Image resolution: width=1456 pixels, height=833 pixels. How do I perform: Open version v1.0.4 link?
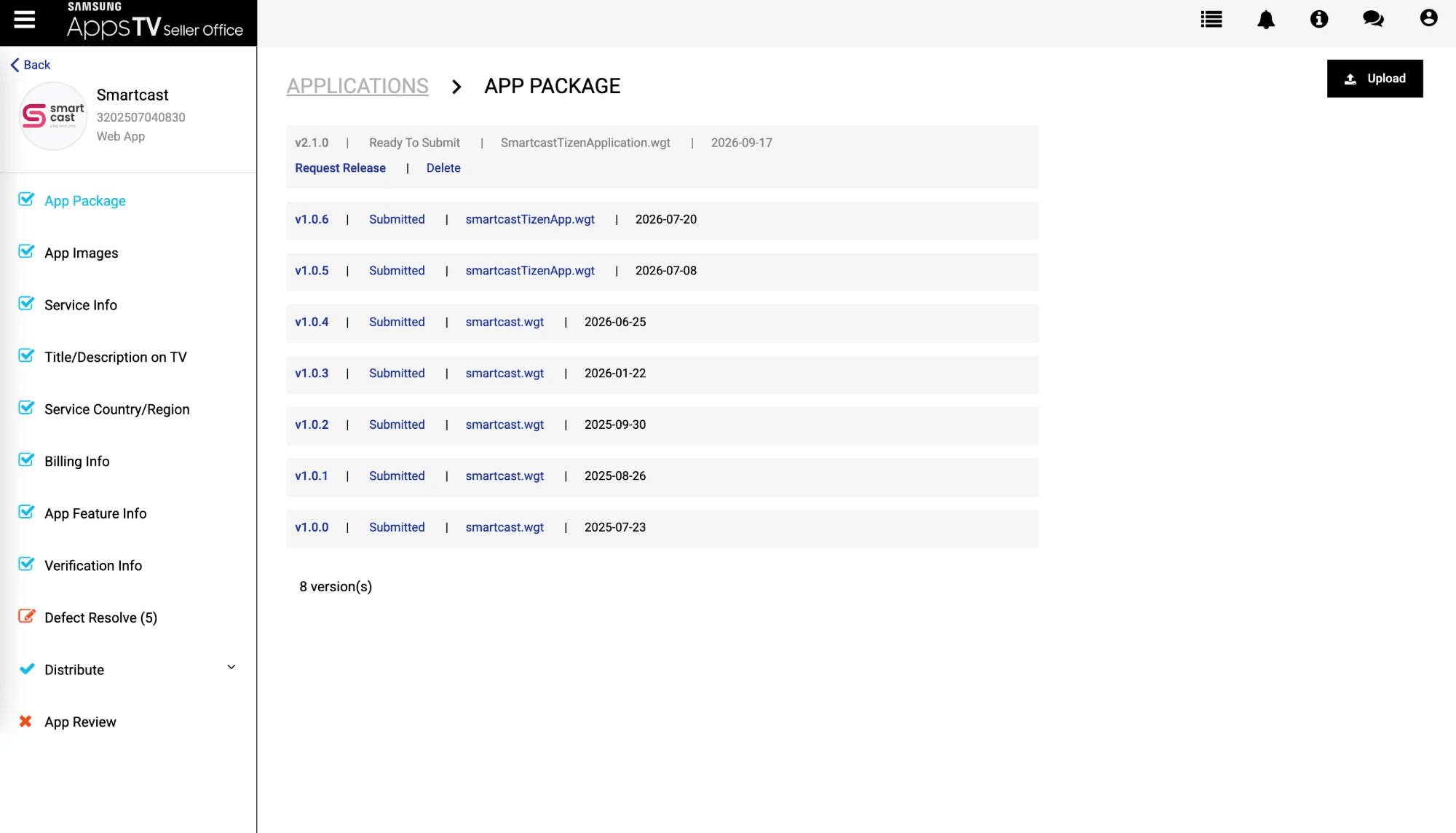(312, 322)
